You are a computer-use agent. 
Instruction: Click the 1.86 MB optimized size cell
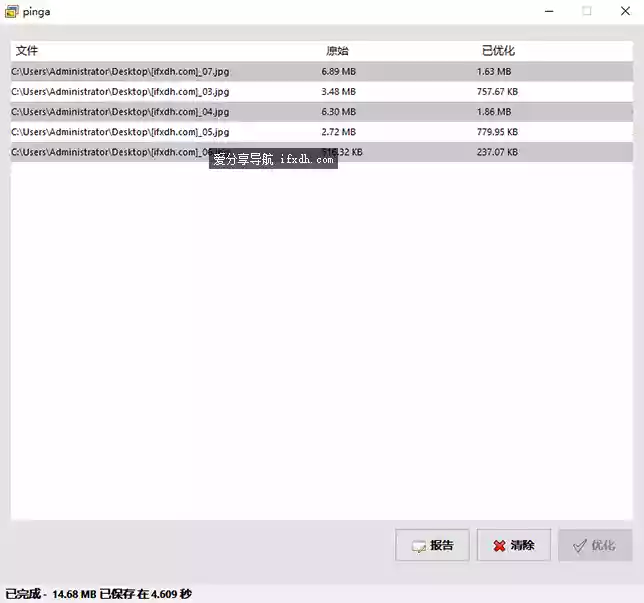pyautogui.click(x=494, y=112)
